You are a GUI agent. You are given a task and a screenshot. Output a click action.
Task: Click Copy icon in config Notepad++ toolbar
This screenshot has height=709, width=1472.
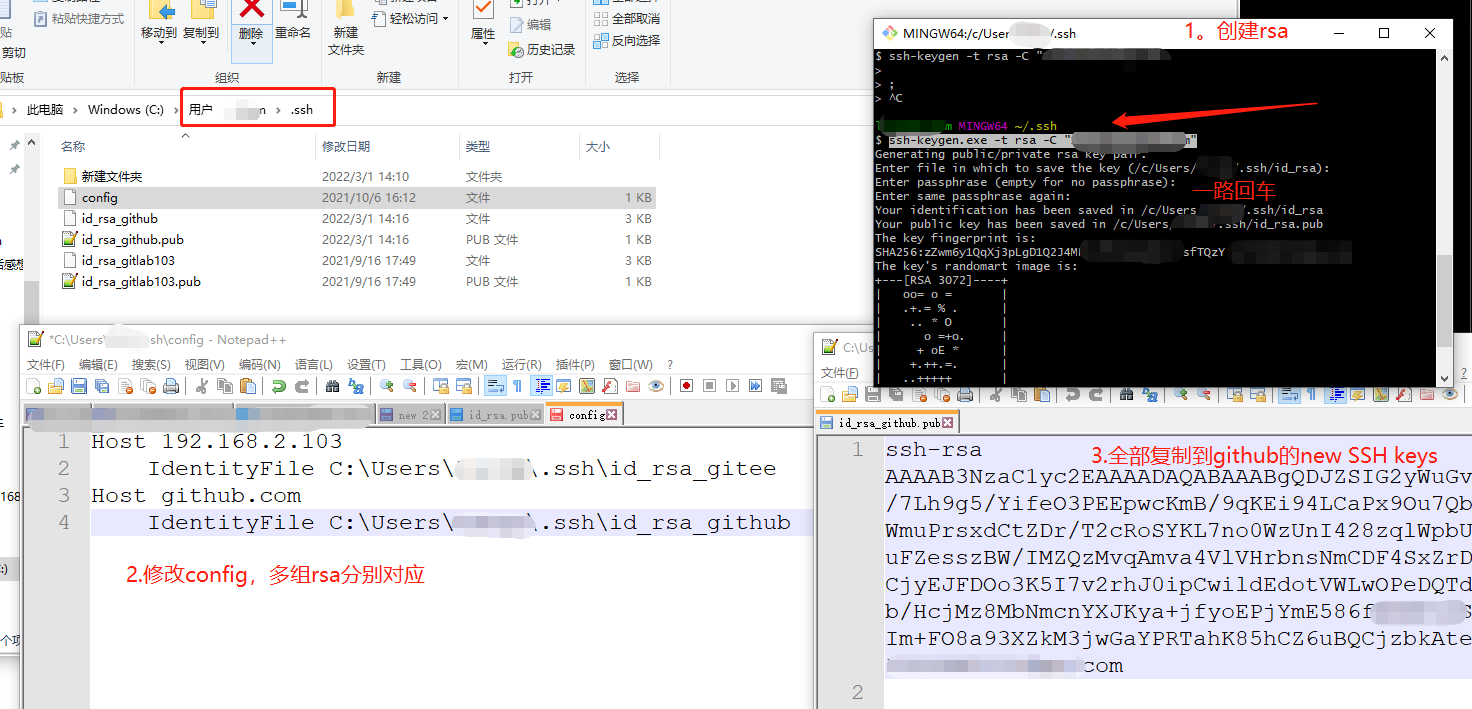pyautogui.click(x=225, y=386)
